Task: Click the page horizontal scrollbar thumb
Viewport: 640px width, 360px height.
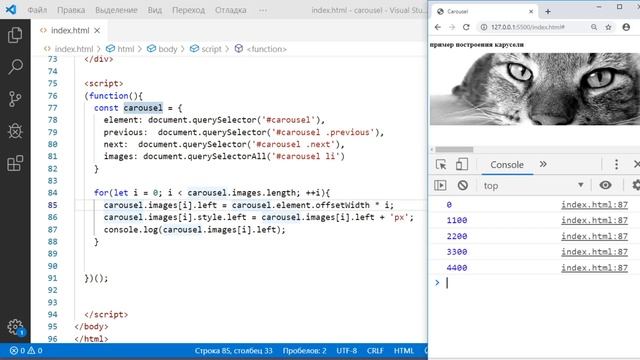Action: [x=454, y=149]
